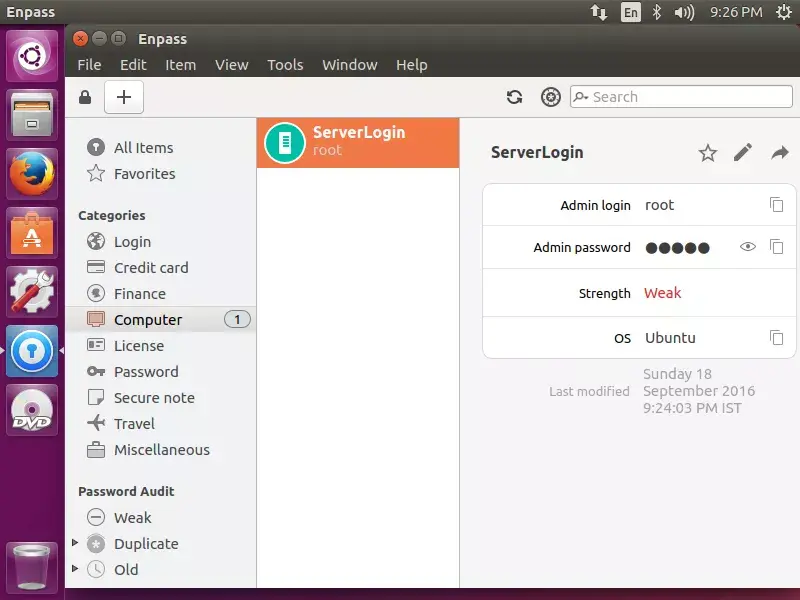Viewport: 800px width, 600px height.
Task: Open the Edit menu
Action: click(133, 65)
